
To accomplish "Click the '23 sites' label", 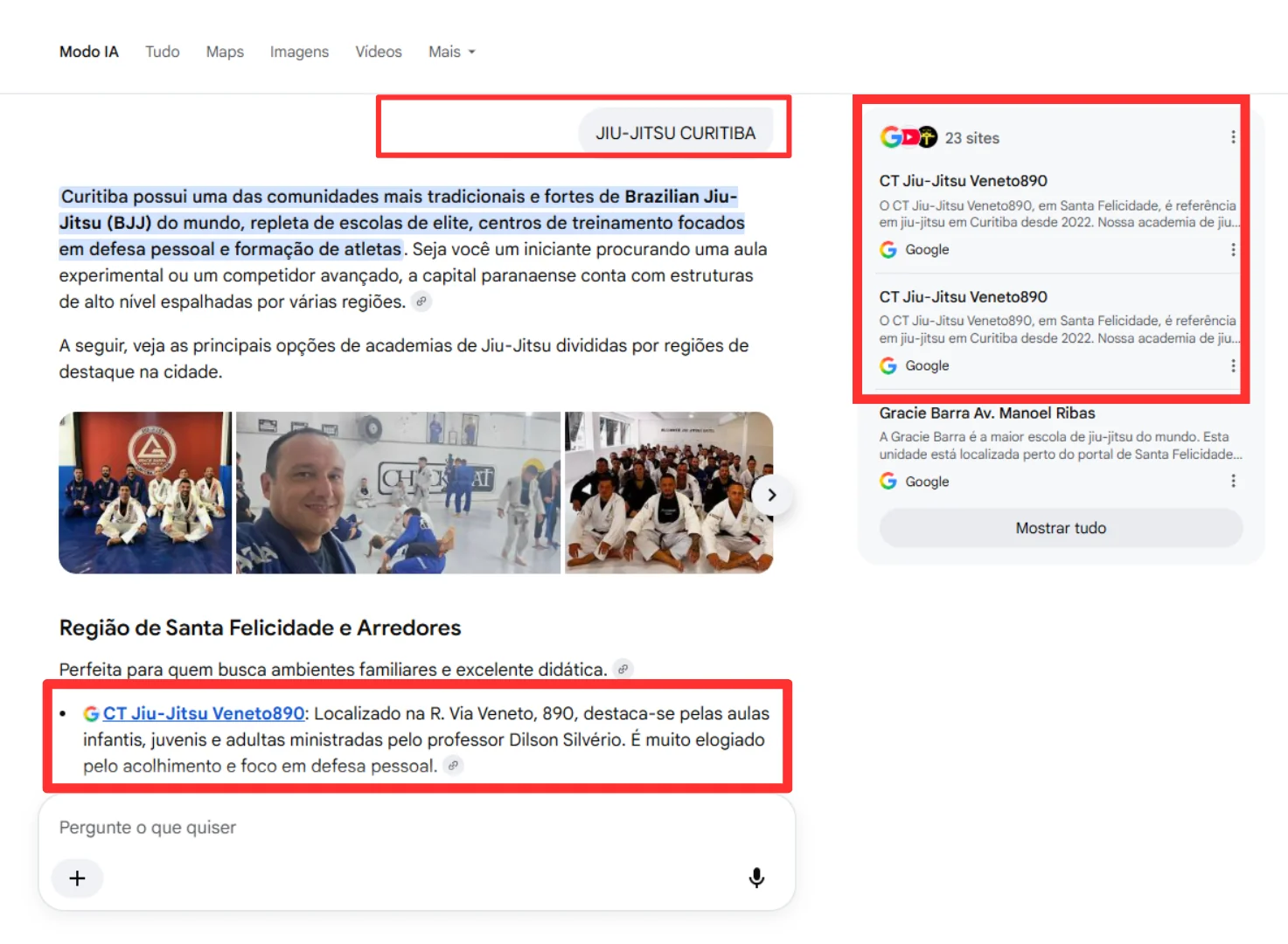I will click(971, 138).
